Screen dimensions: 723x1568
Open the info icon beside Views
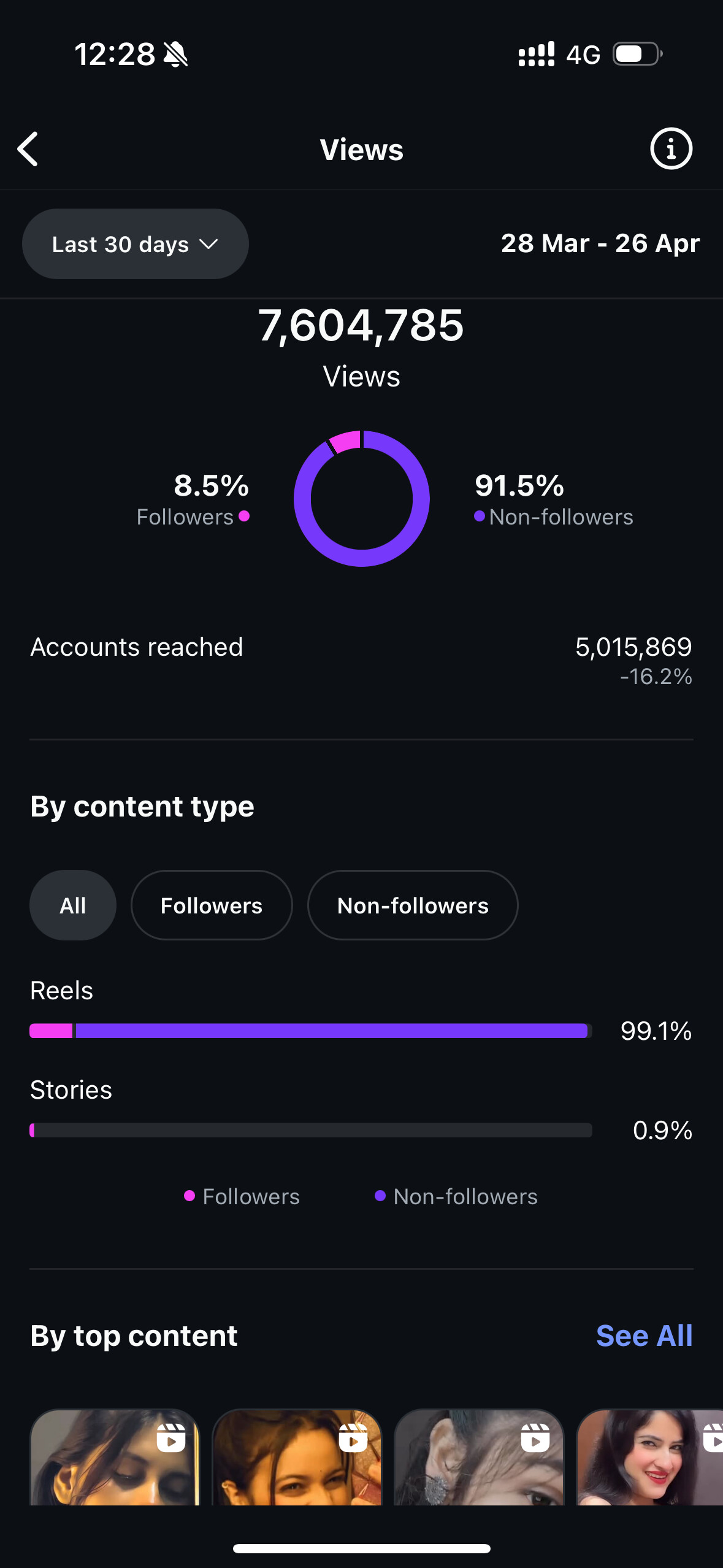pyautogui.click(x=671, y=148)
